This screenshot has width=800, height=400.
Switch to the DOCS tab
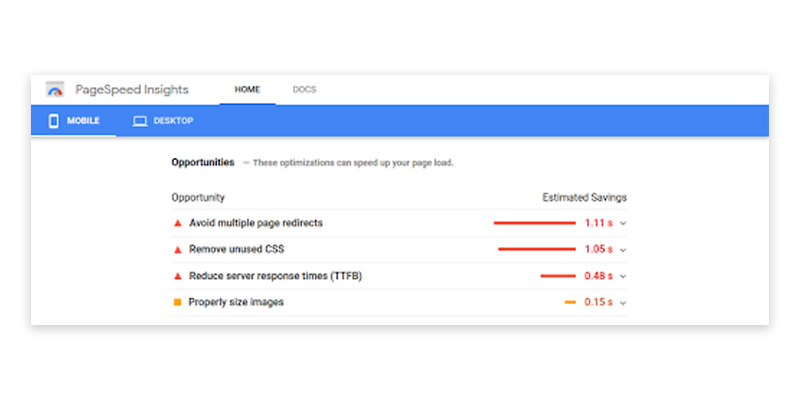(304, 89)
